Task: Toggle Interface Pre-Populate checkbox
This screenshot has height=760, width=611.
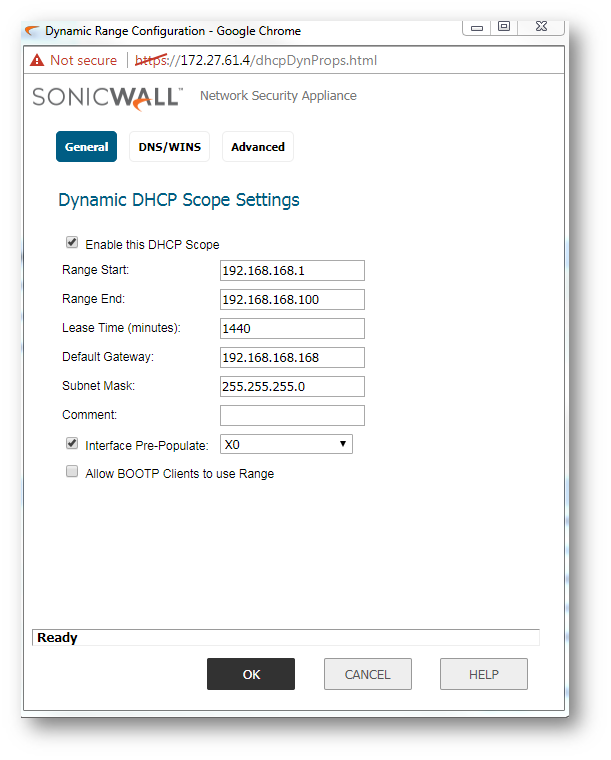Action: point(72,443)
